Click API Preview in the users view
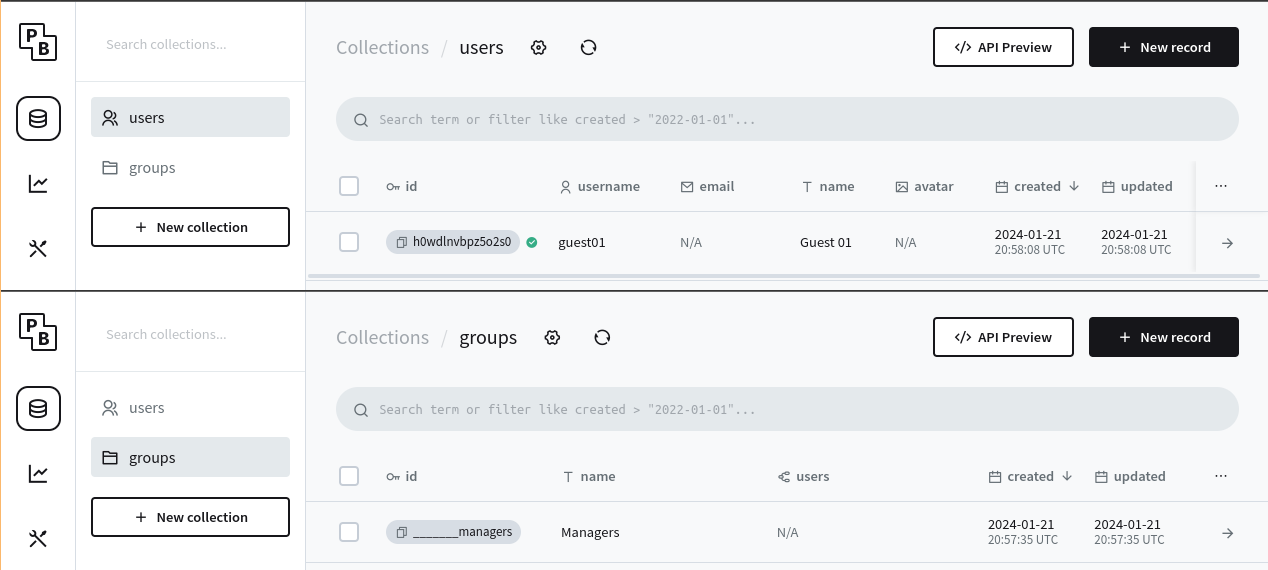Screen dimensions: 1268x570 tap(1003, 47)
